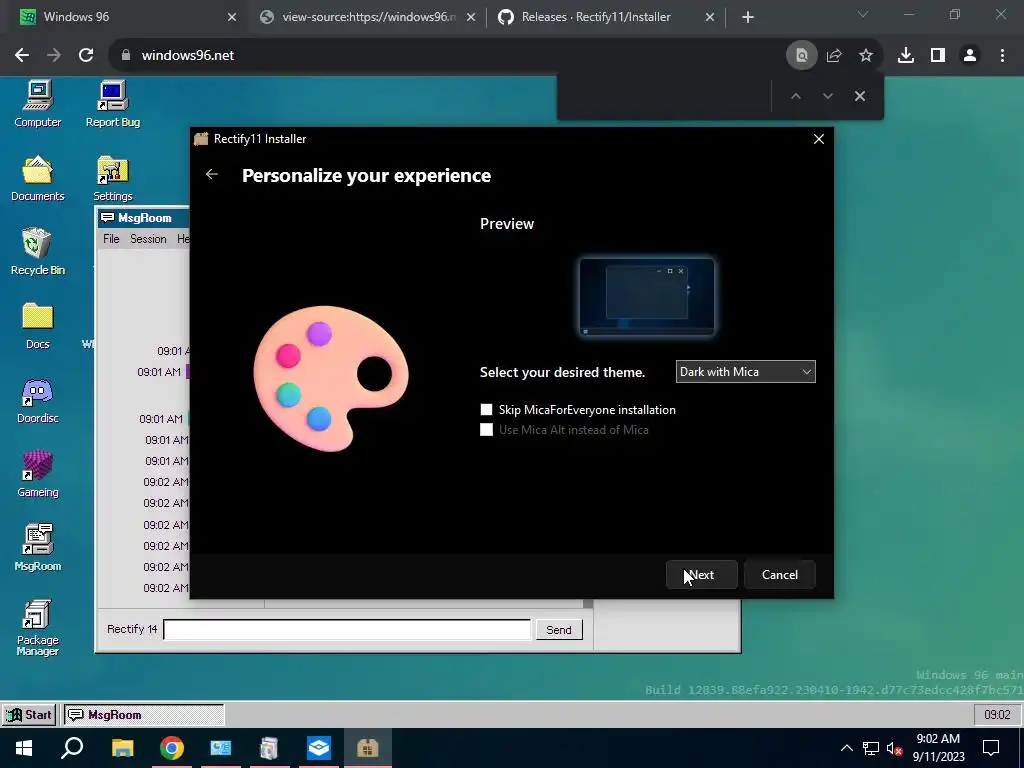Open a new browser tab
Screen dimensions: 1024x768
[x=748, y=18]
